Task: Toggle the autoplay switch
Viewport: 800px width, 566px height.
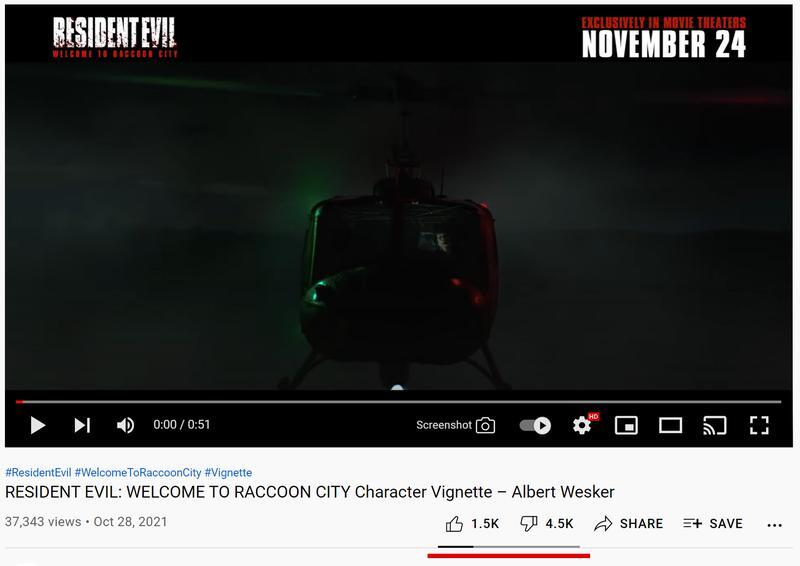Action: (x=535, y=425)
